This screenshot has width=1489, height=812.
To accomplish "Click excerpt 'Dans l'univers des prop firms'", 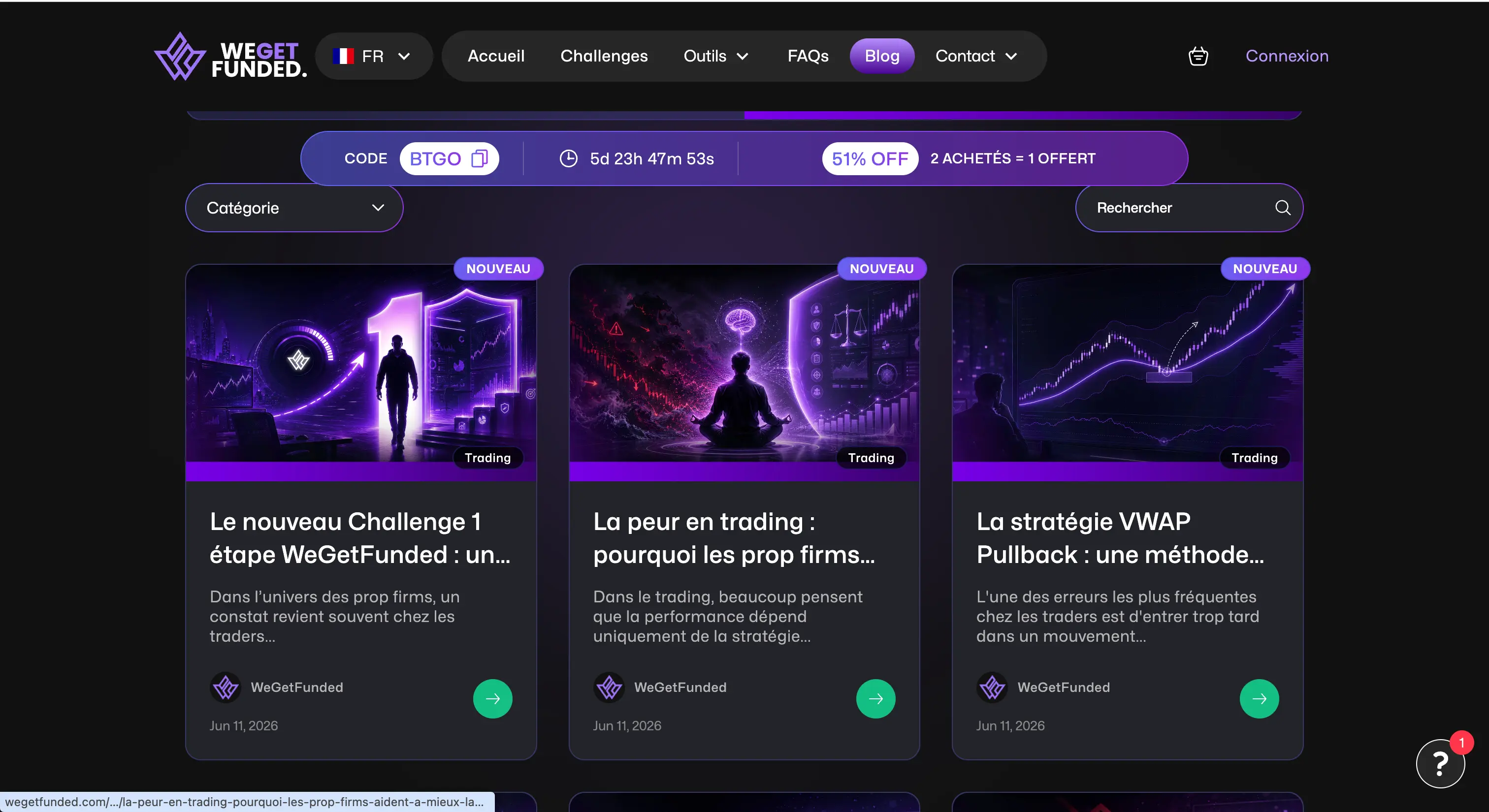I will coord(335,616).
